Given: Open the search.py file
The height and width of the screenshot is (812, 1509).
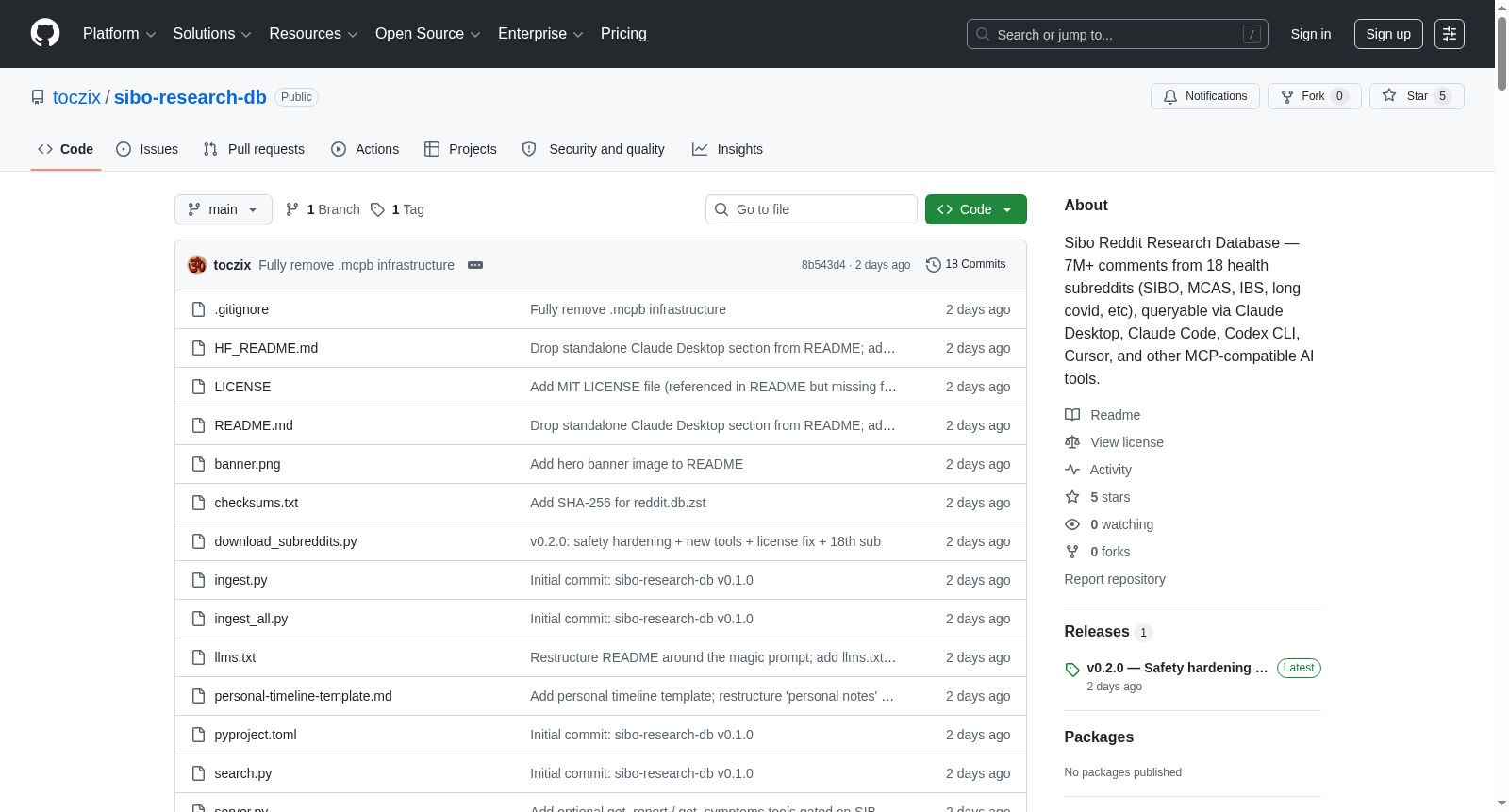Looking at the screenshot, I should (x=243, y=773).
